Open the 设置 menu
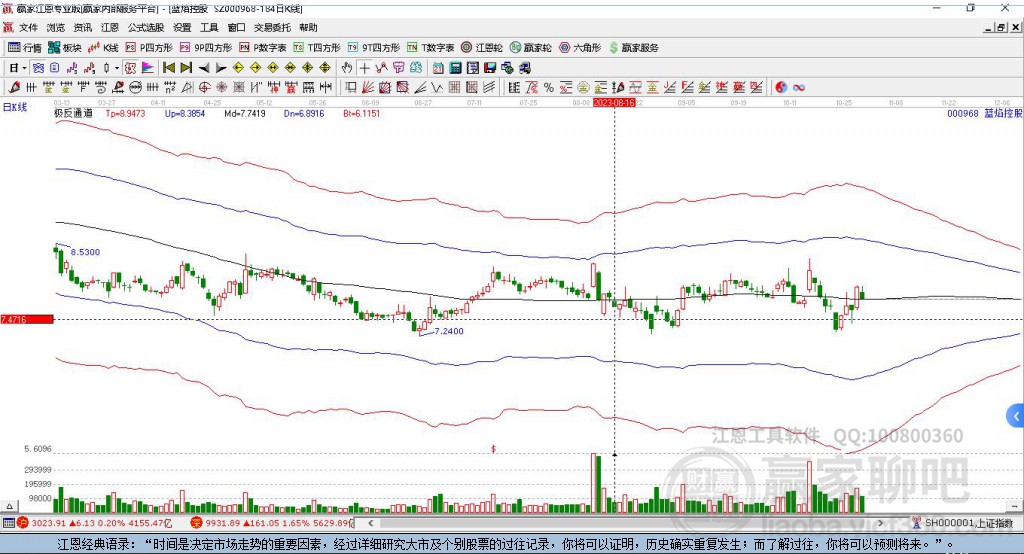The width and height of the screenshot is (1024, 554). (182, 27)
